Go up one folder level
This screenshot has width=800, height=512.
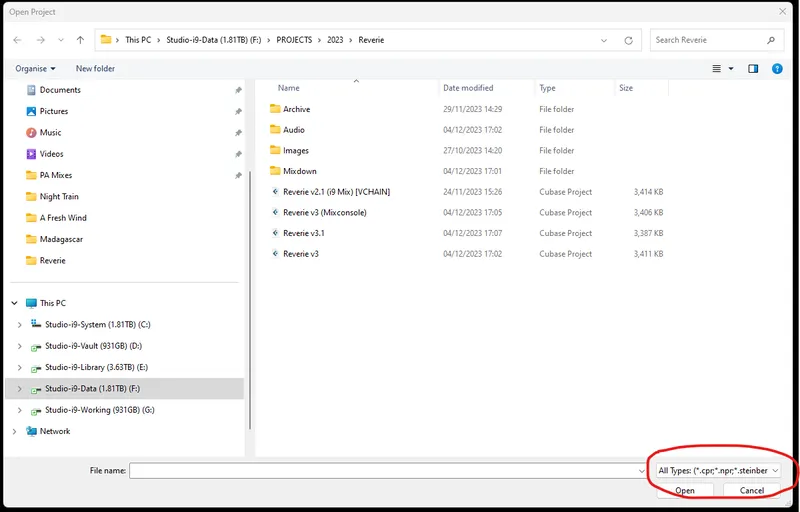[x=80, y=40]
